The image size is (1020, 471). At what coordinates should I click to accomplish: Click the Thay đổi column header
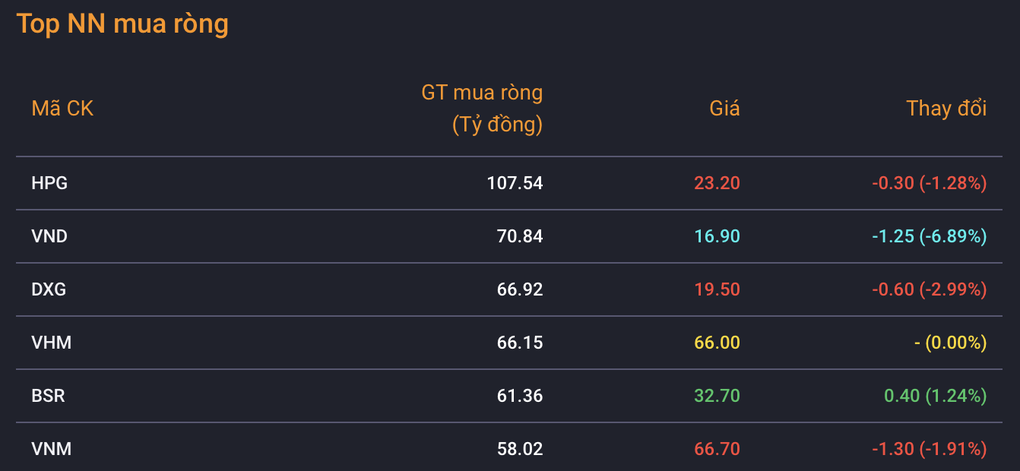coord(946,109)
